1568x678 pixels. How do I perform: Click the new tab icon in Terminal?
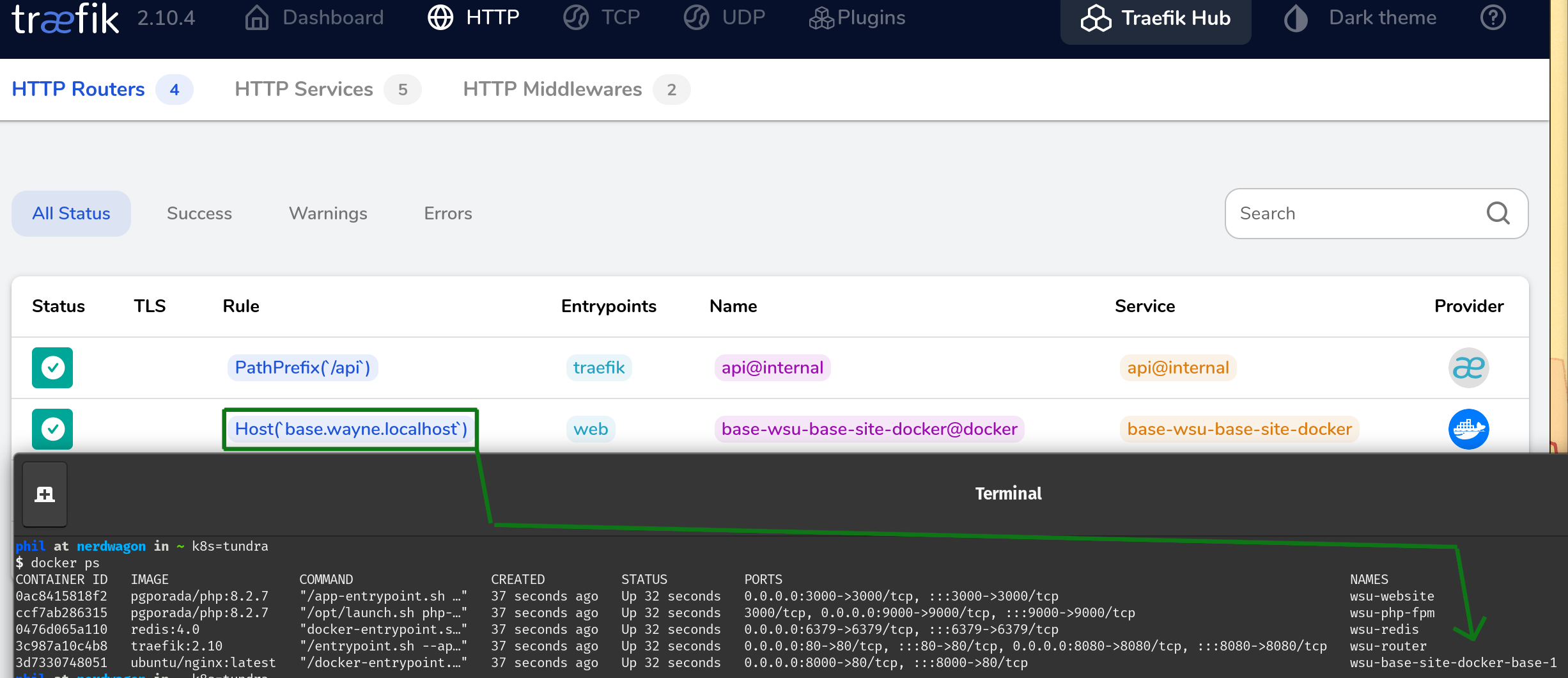pos(45,494)
